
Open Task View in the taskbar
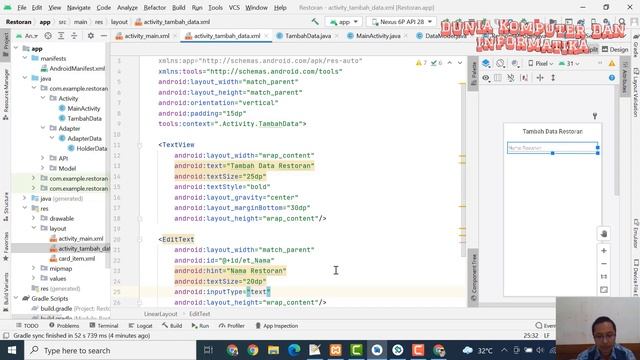pyautogui.click(x=208, y=350)
